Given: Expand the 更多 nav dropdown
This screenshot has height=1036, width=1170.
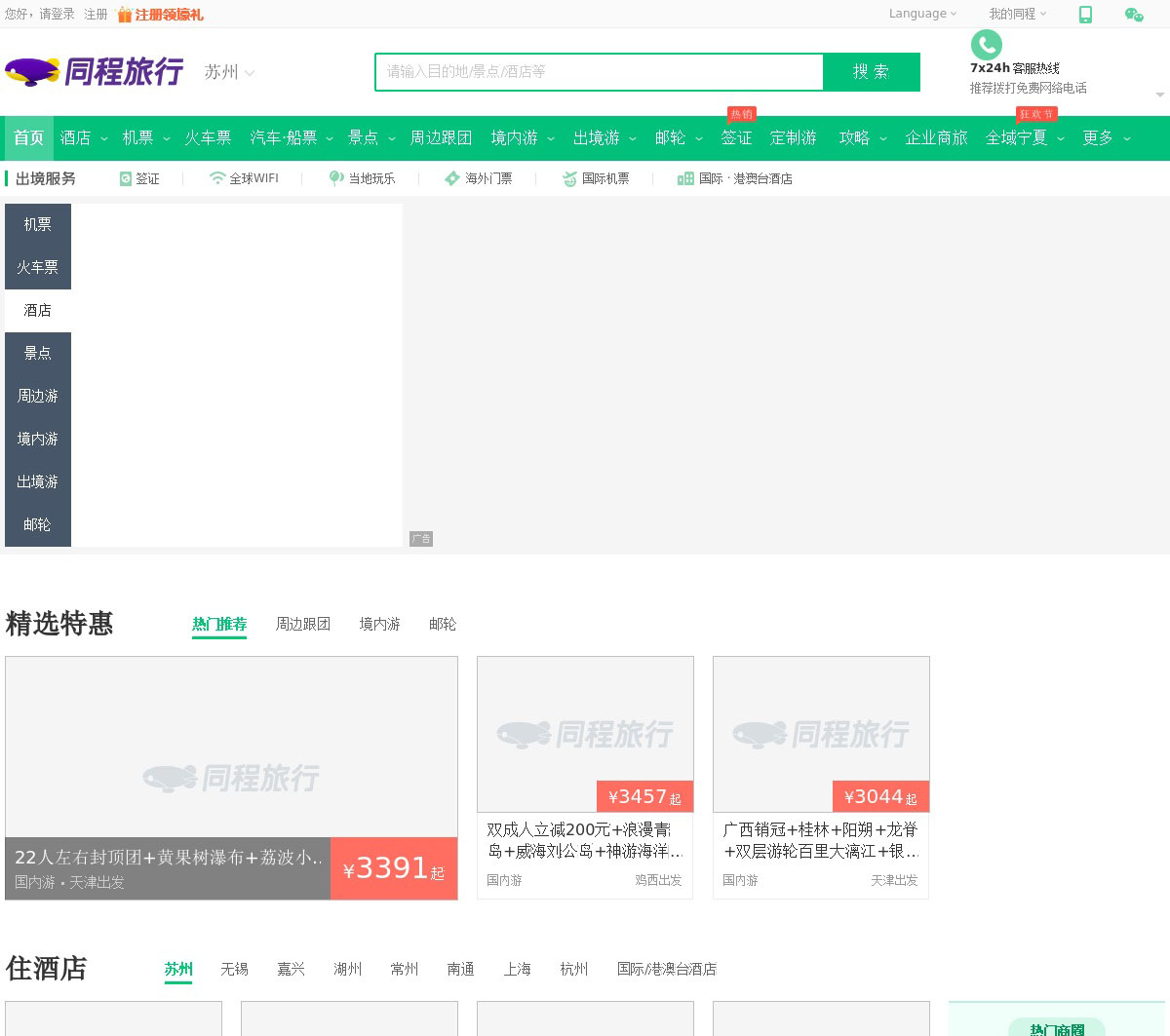Looking at the screenshot, I should click(x=1127, y=138).
